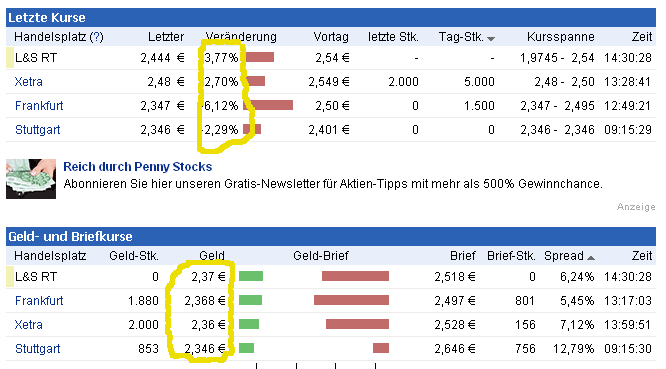666x369 pixels.
Task: Toggle Spread column sort arrow
Action: click(x=591, y=257)
